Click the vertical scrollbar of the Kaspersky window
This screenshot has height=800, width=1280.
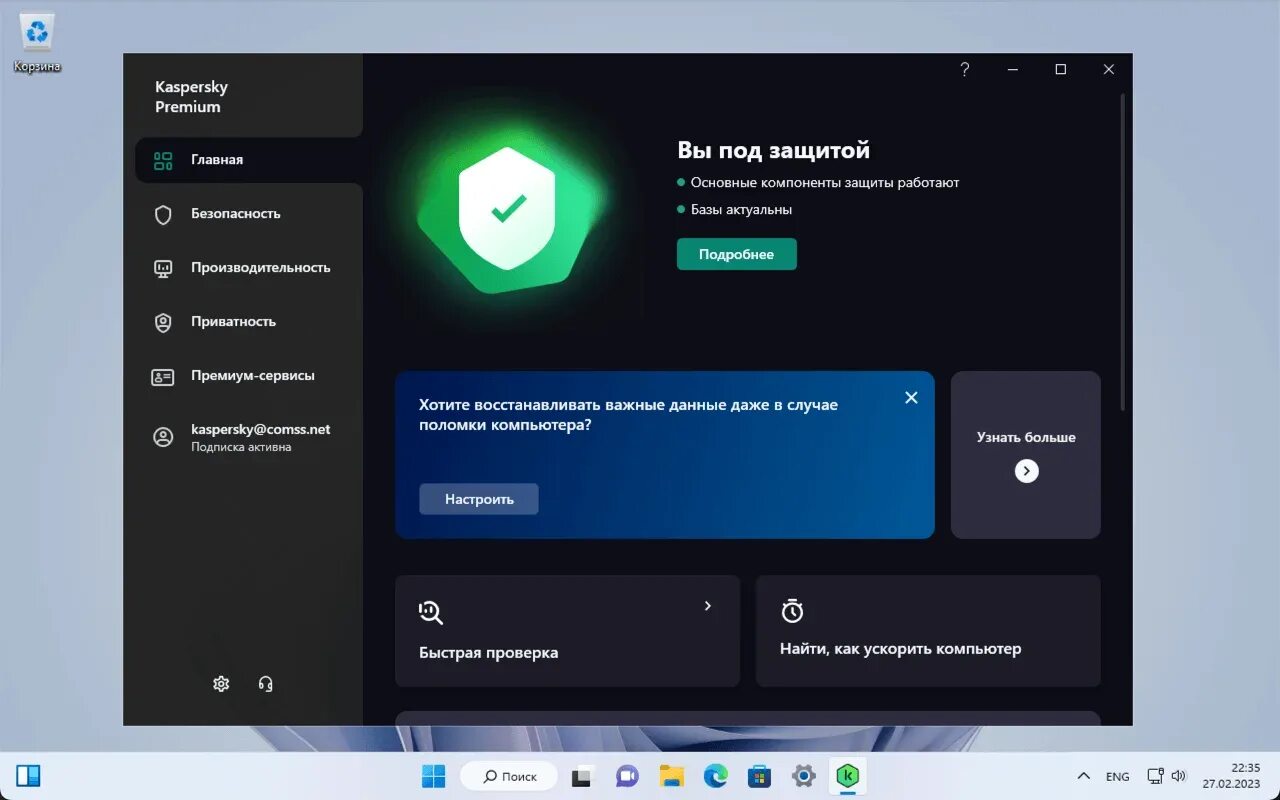(x=1122, y=251)
